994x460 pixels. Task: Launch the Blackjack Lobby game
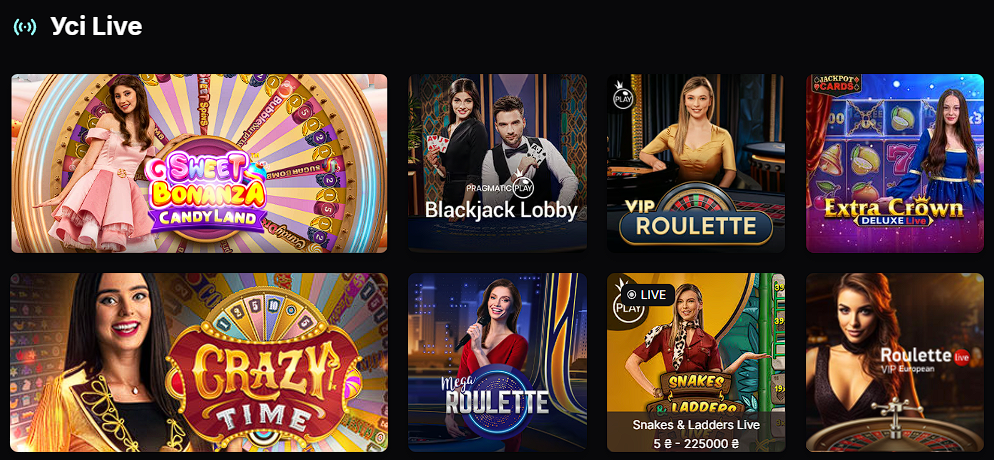[498, 163]
